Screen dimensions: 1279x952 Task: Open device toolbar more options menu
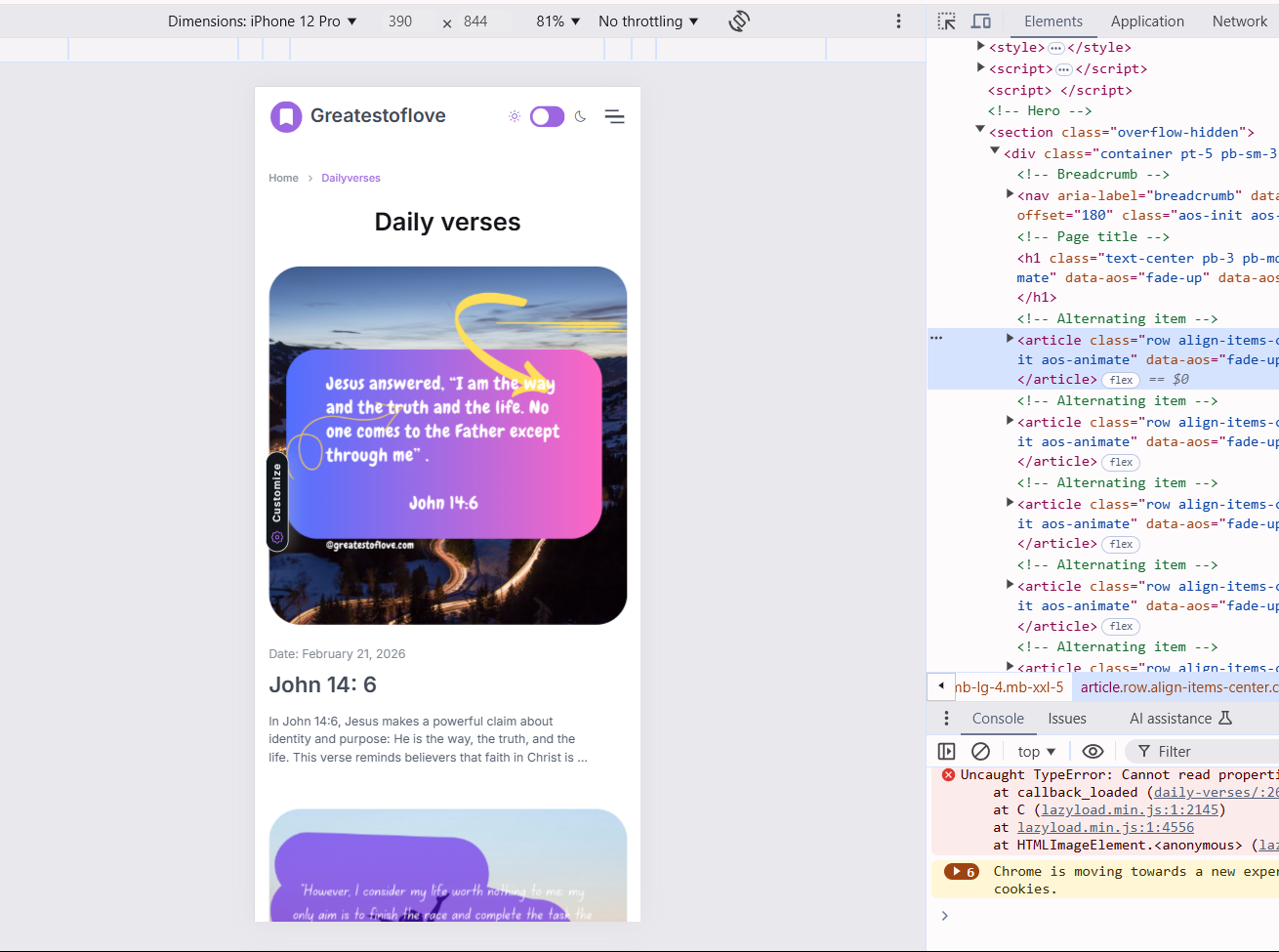click(899, 21)
